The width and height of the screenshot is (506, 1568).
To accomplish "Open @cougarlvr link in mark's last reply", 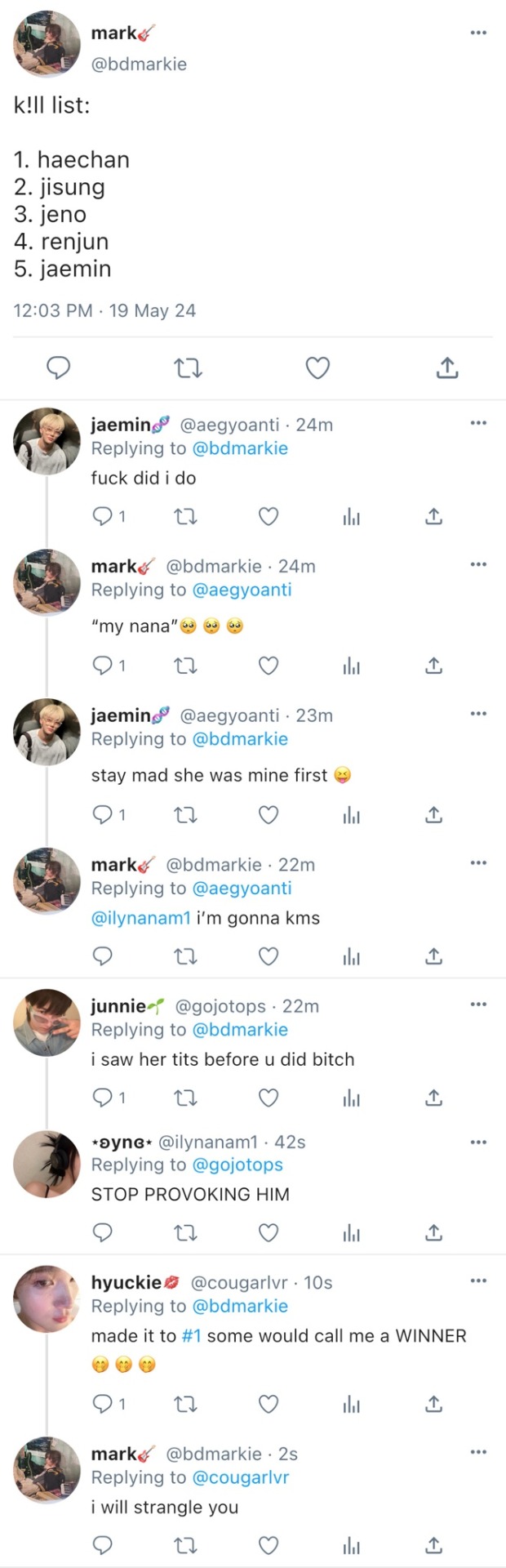I will pyautogui.click(x=240, y=1477).
